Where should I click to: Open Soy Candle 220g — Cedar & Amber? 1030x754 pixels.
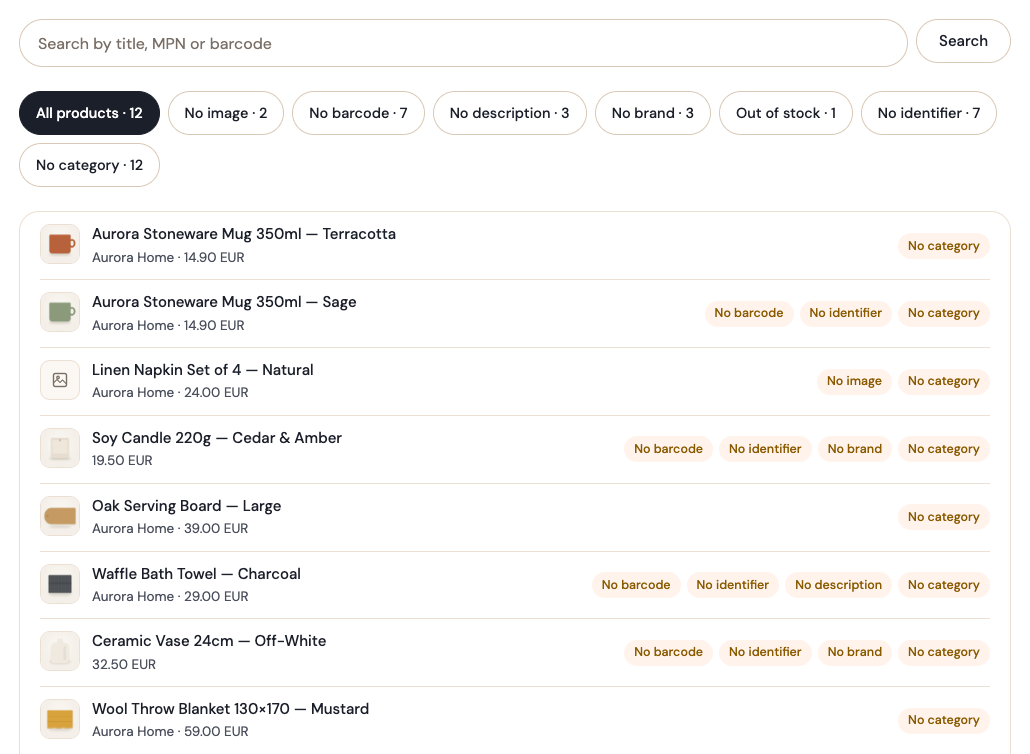click(217, 438)
